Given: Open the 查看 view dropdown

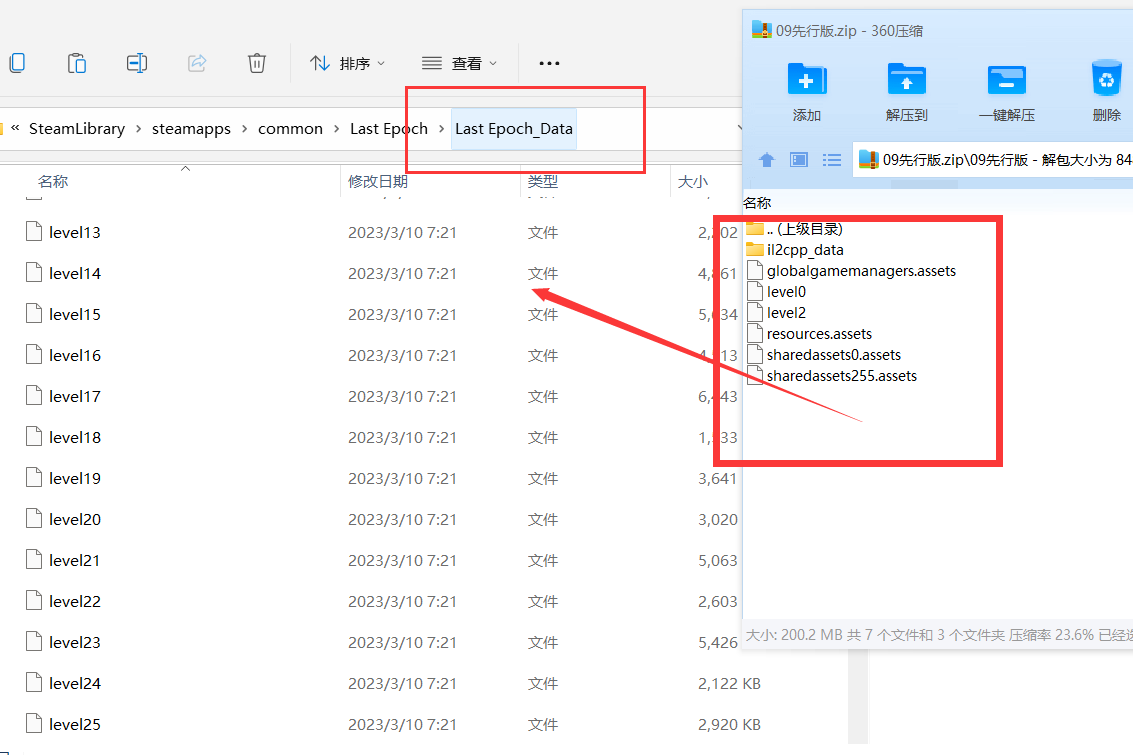Looking at the screenshot, I should pos(460,64).
